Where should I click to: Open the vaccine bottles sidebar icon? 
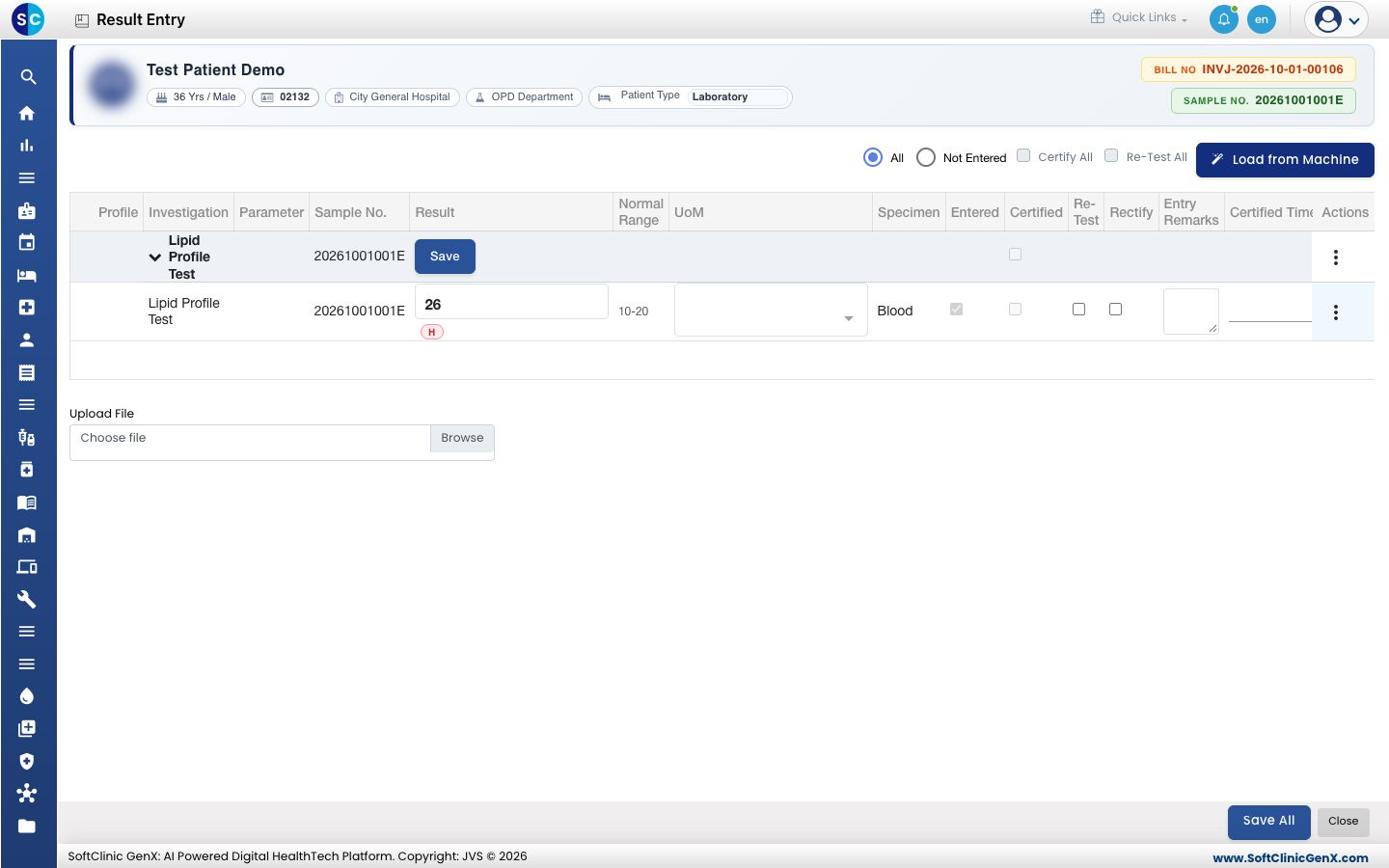27,437
